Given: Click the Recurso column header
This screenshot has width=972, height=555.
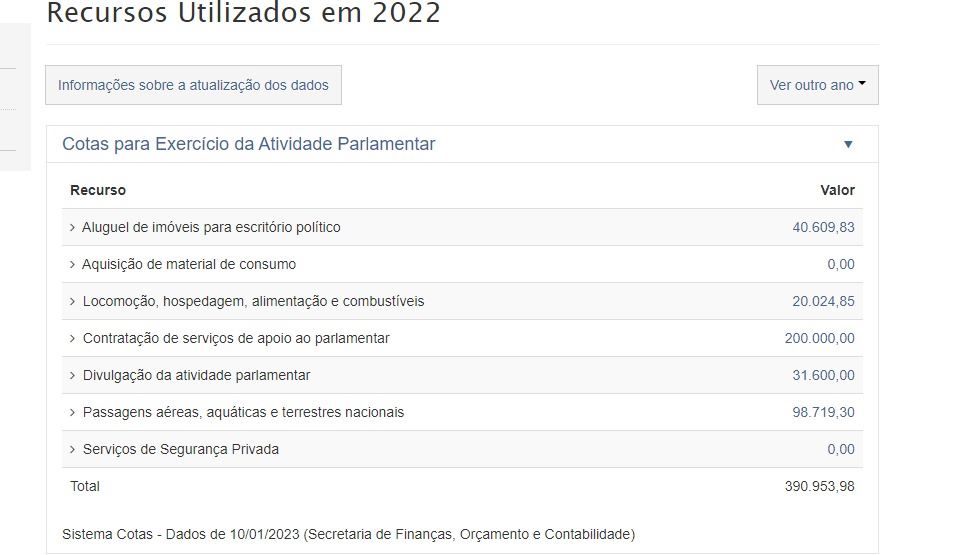Looking at the screenshot, I should (98, 190).
